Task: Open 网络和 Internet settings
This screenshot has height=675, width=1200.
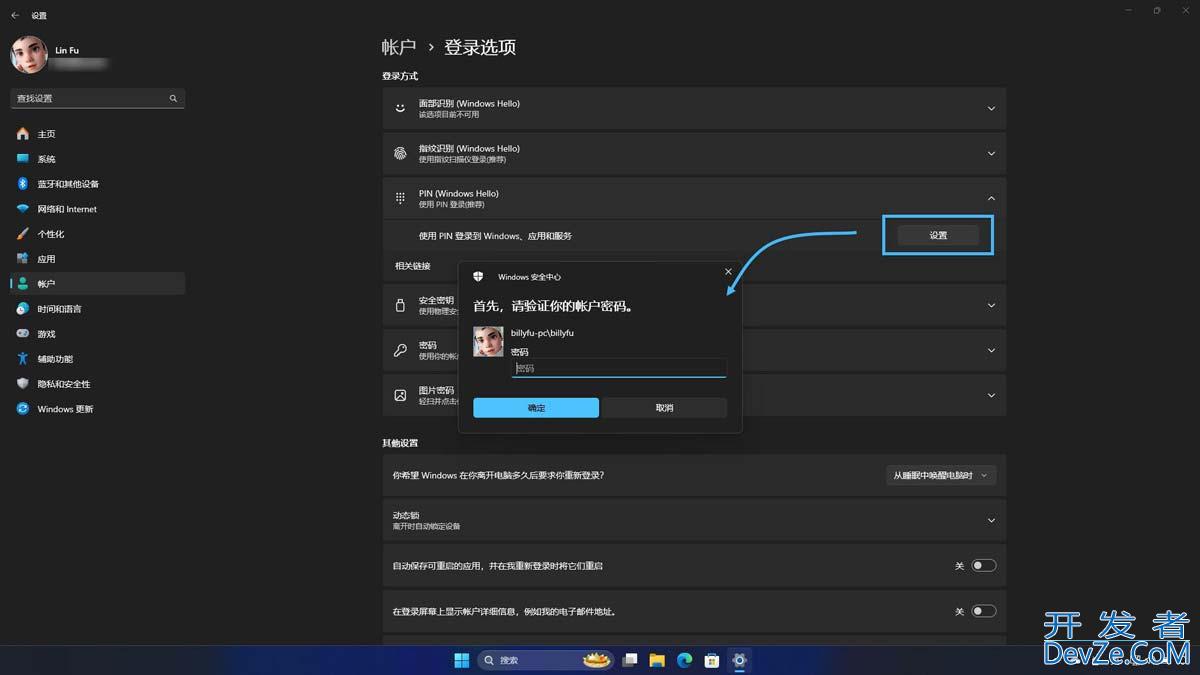Action: [97, 209]
